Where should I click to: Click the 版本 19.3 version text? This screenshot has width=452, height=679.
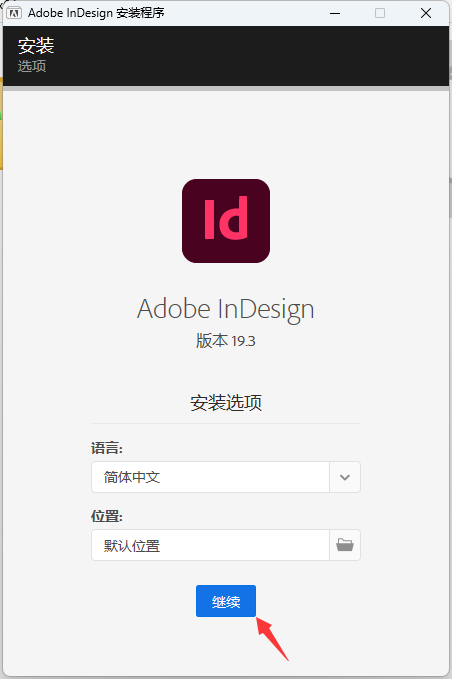pos(226,341)
